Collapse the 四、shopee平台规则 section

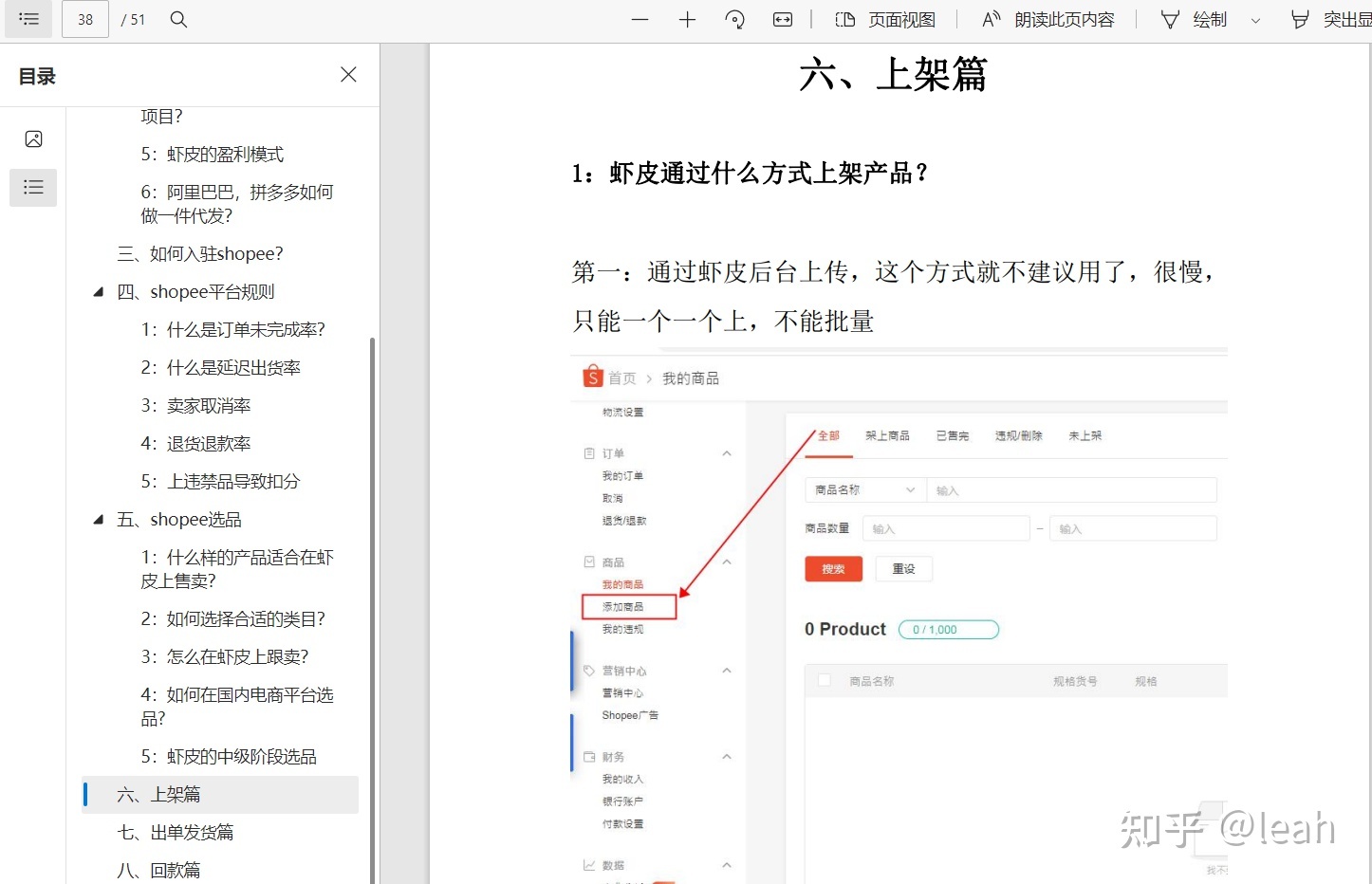[98, 292]
